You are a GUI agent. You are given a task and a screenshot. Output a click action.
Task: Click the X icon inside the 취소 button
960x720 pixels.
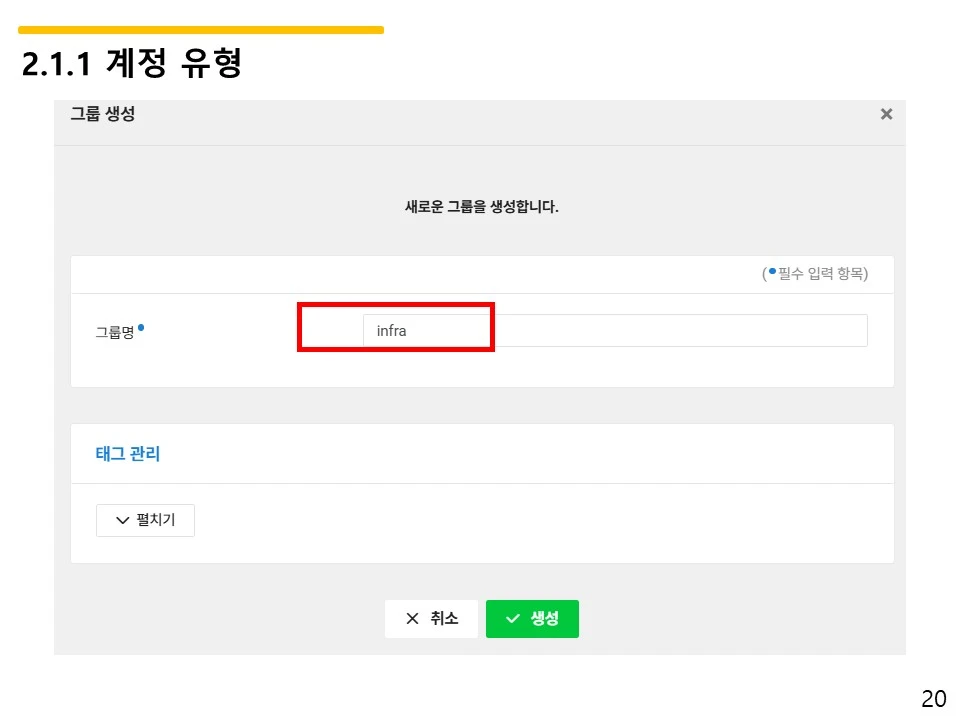(414, 618)
